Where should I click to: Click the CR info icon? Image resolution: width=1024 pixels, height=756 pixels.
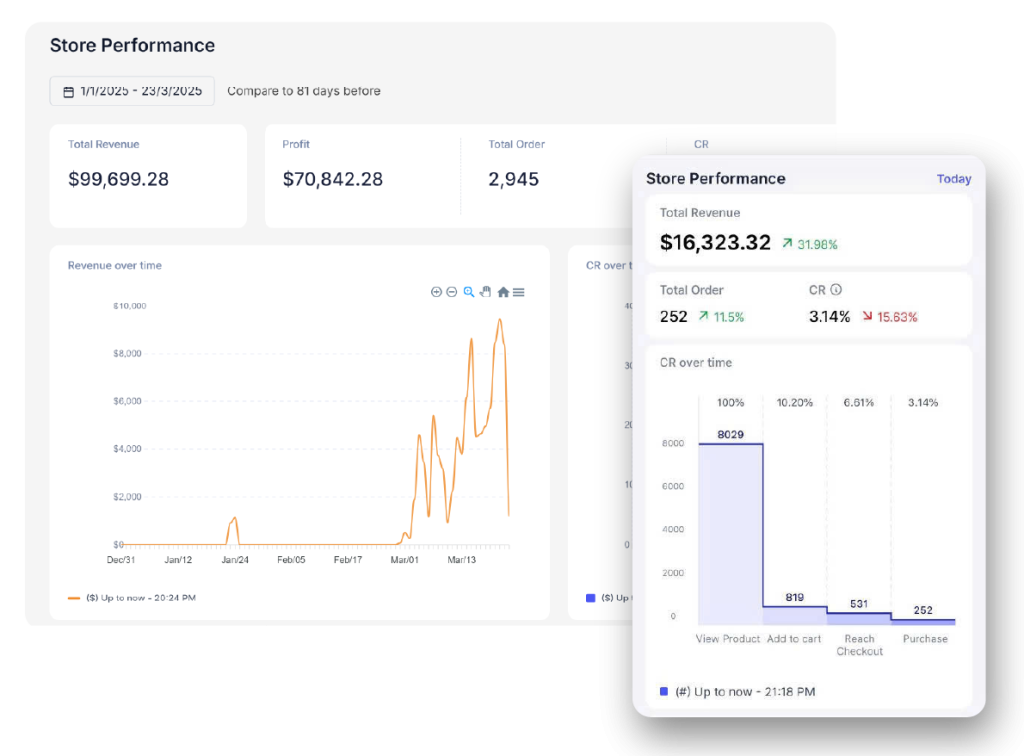pos(836,290)
